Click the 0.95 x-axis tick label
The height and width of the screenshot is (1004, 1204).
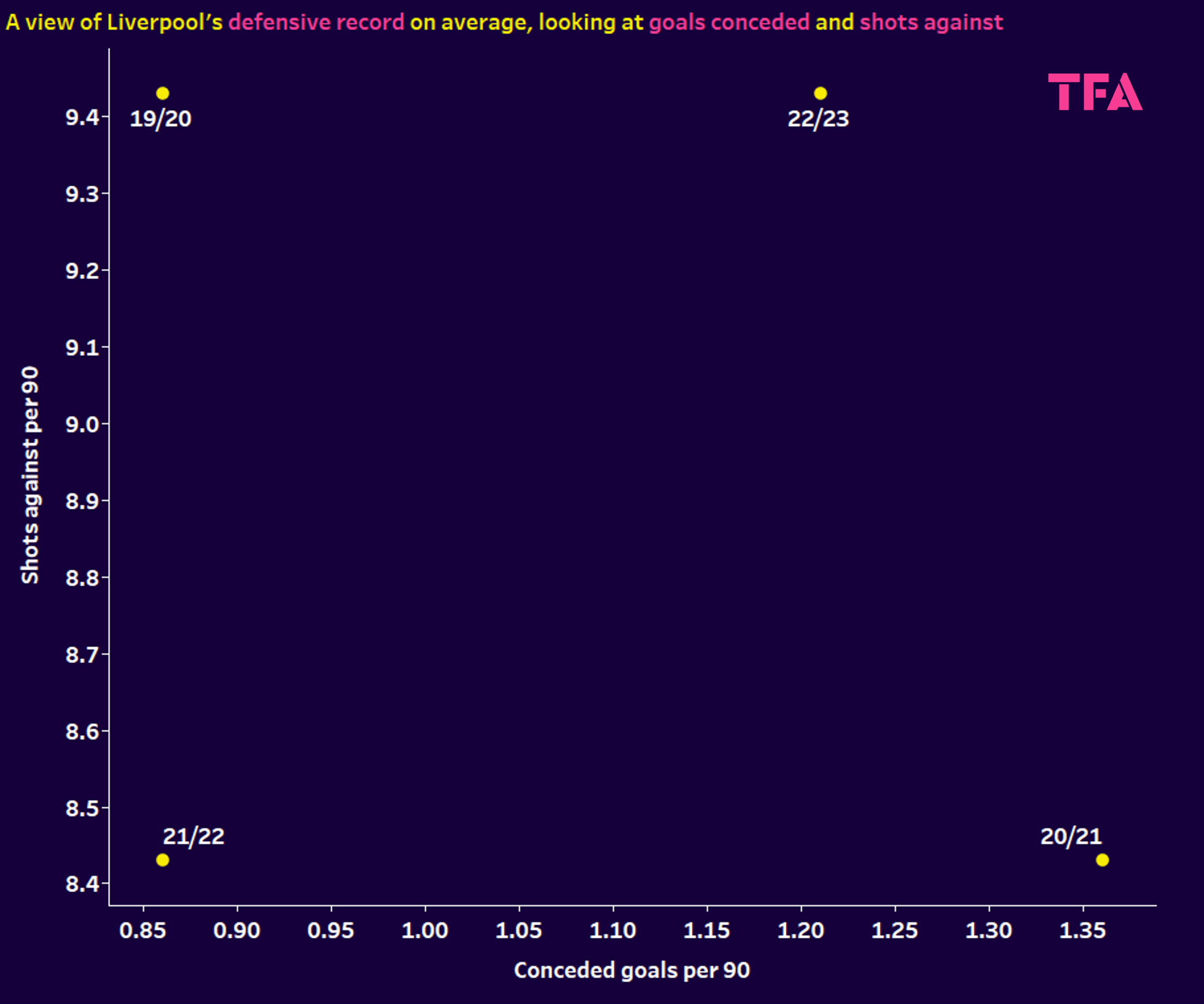(331, 931)
